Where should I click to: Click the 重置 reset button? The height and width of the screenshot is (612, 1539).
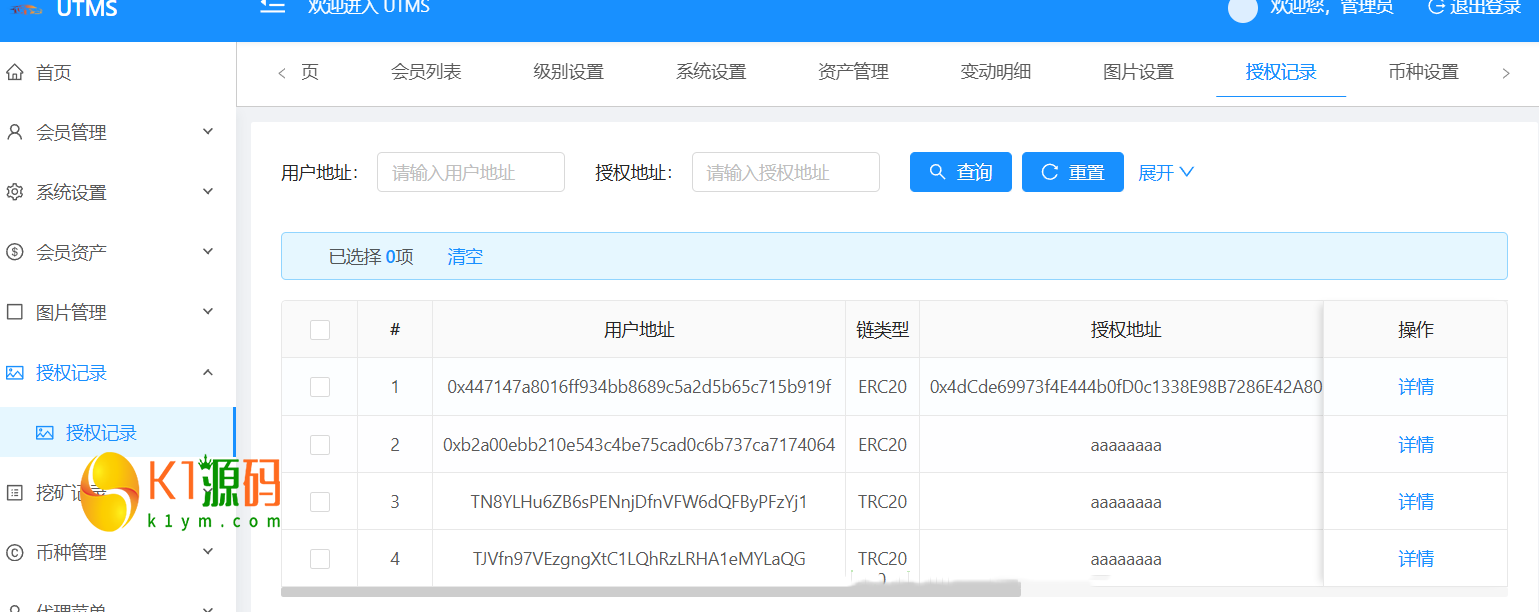(1073, 172)
